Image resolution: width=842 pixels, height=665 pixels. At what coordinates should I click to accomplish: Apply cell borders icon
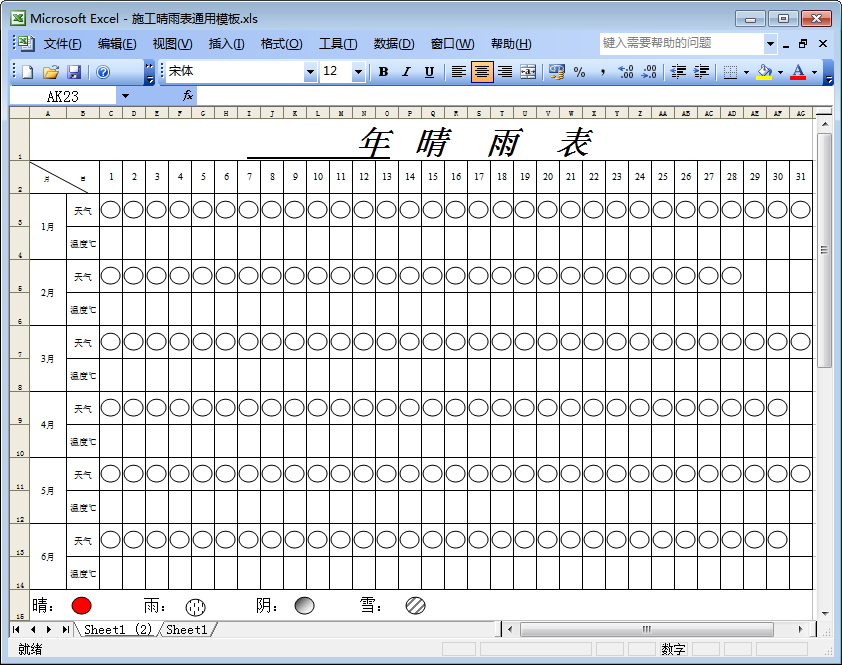[730, 72]
